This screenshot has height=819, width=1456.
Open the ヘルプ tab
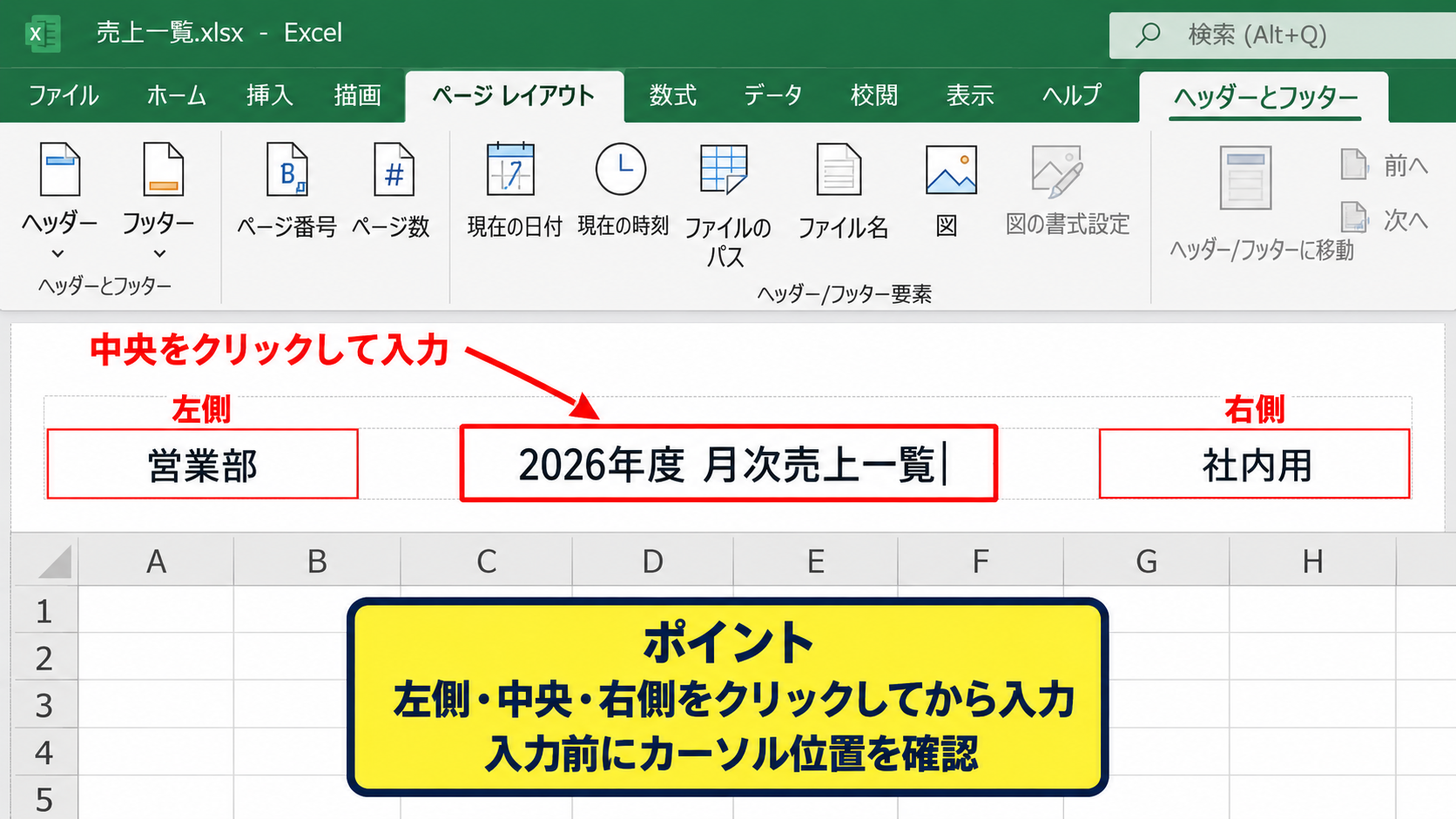coord(1072,95)
